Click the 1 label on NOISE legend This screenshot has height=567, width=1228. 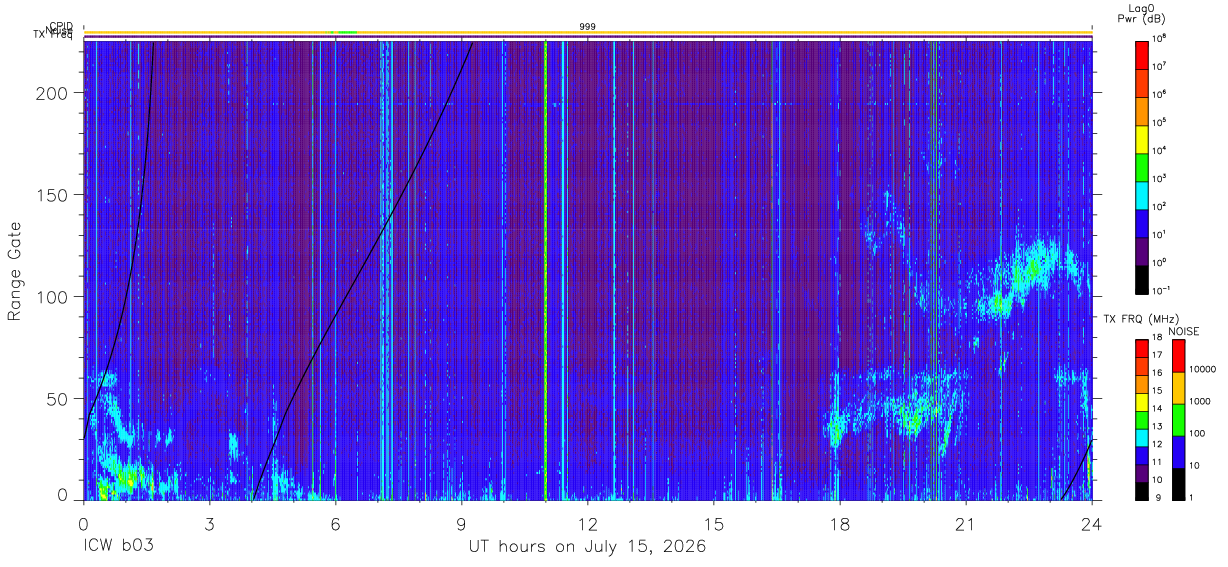pyautogui.click(x=1193, y=497)
